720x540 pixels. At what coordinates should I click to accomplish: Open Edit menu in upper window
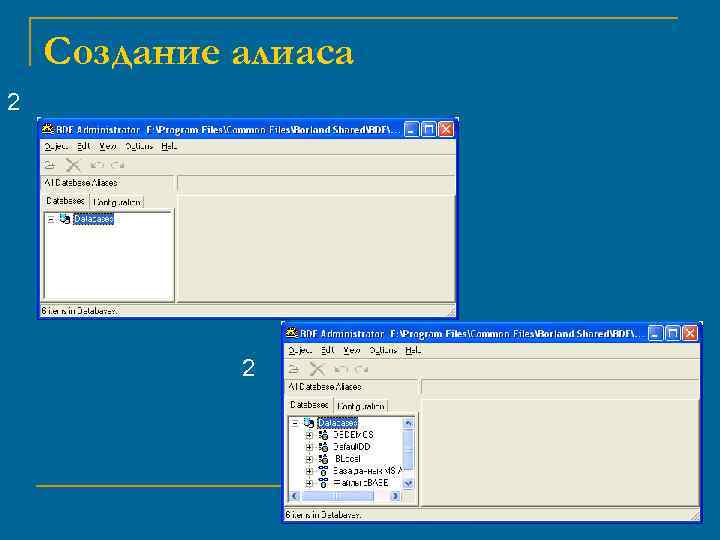point(84,146)
